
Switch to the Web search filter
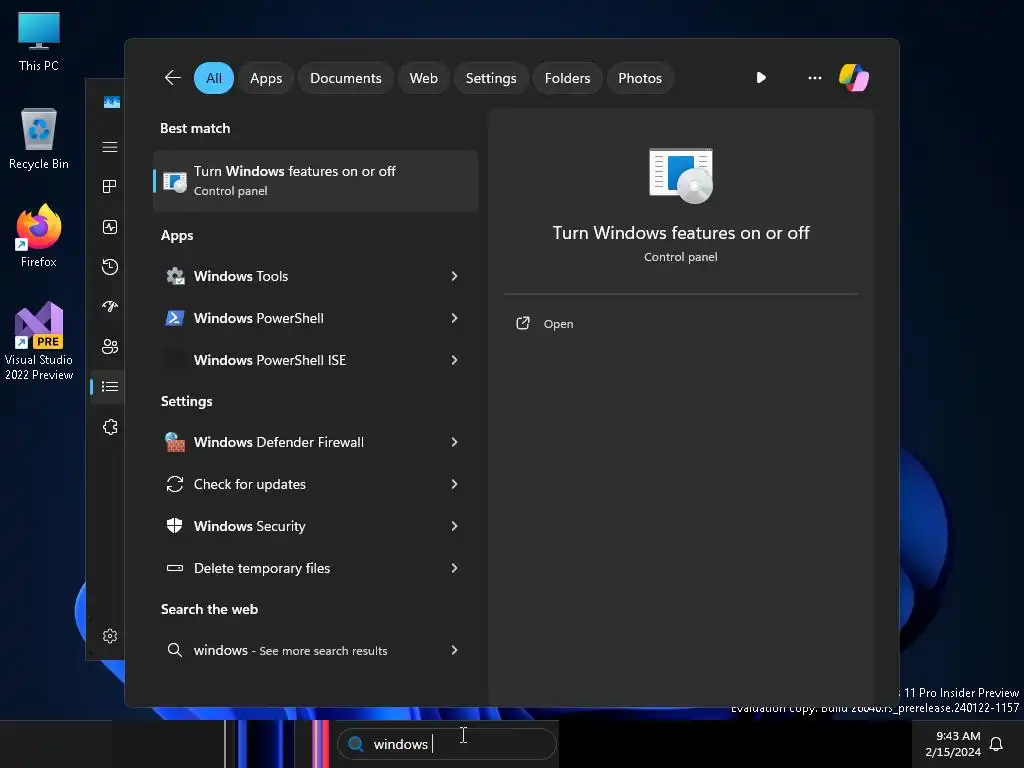point(423,78)
